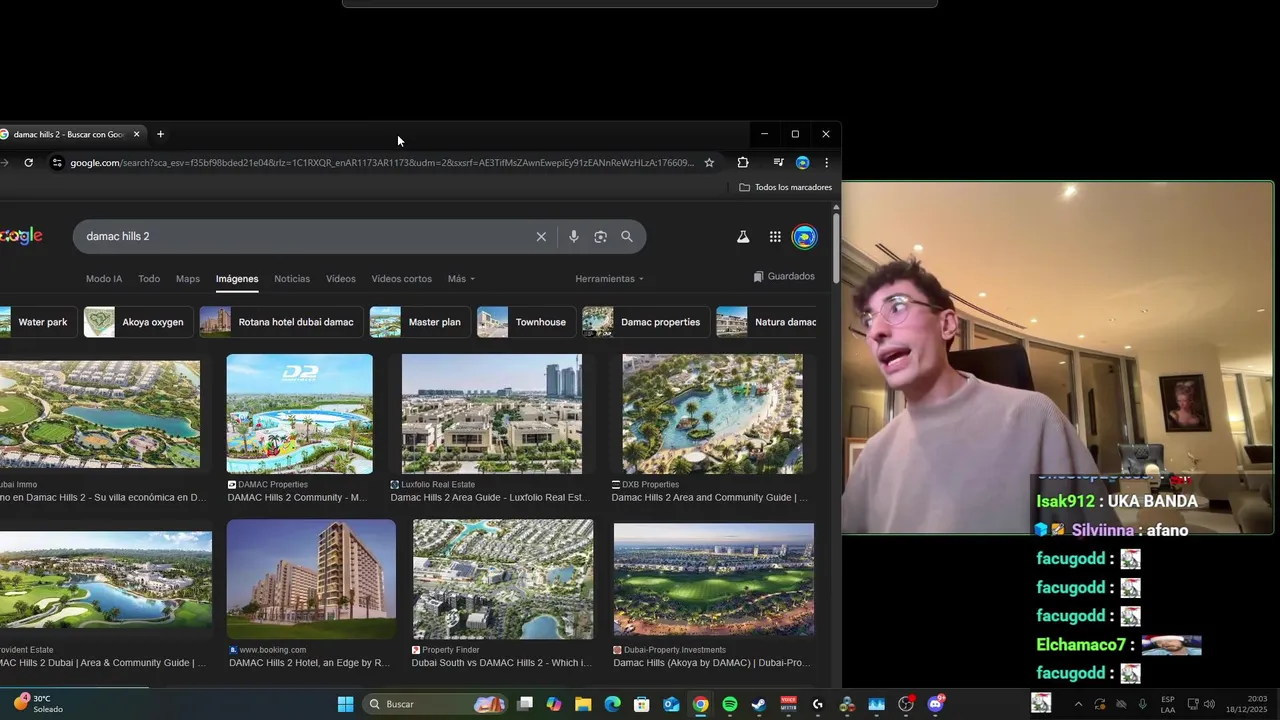The height and width of the screenshot is (720, 1280).
Task: Open Discord from the taskbar
Action: click(936, 704)
